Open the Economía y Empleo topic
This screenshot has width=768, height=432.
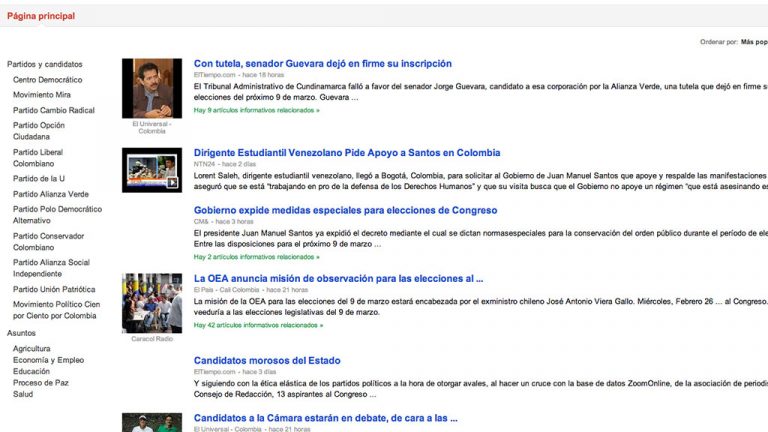tap(48, 360)
